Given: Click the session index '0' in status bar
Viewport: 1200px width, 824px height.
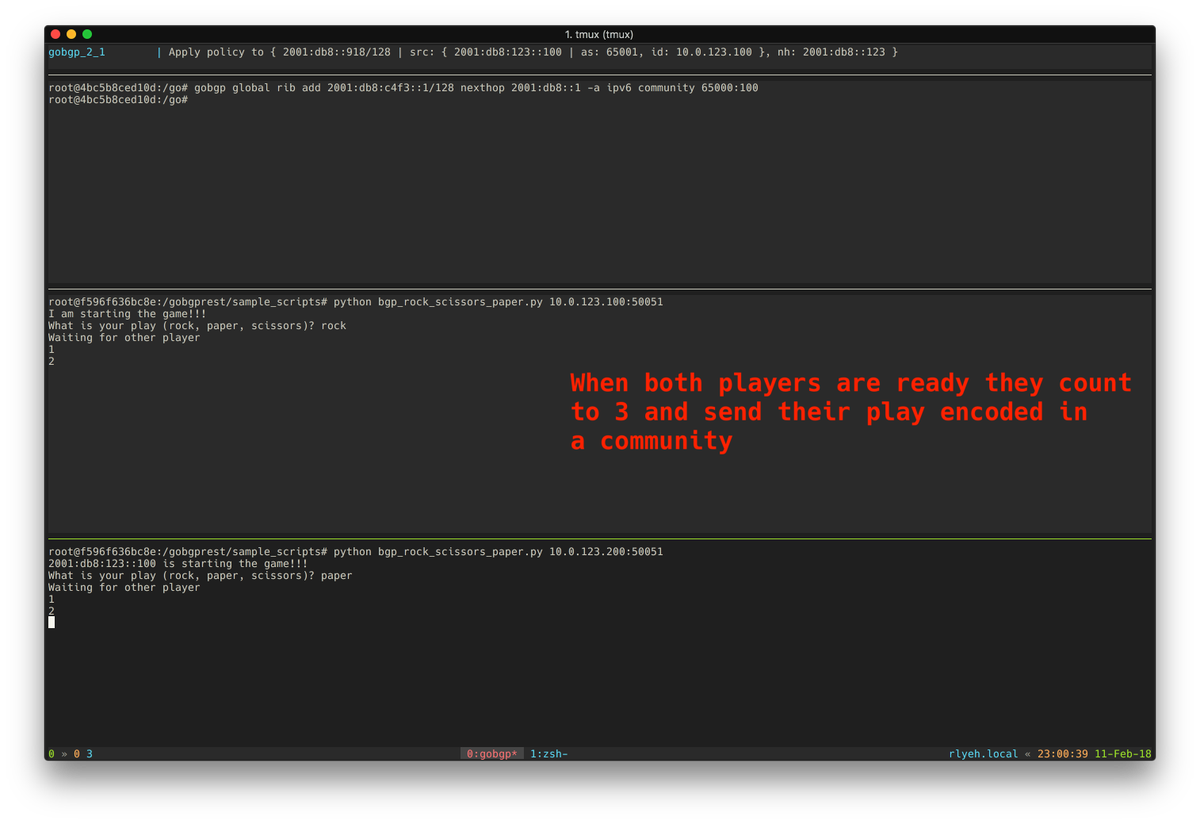Looking at the screenshot, I should (x=51, y=753).
